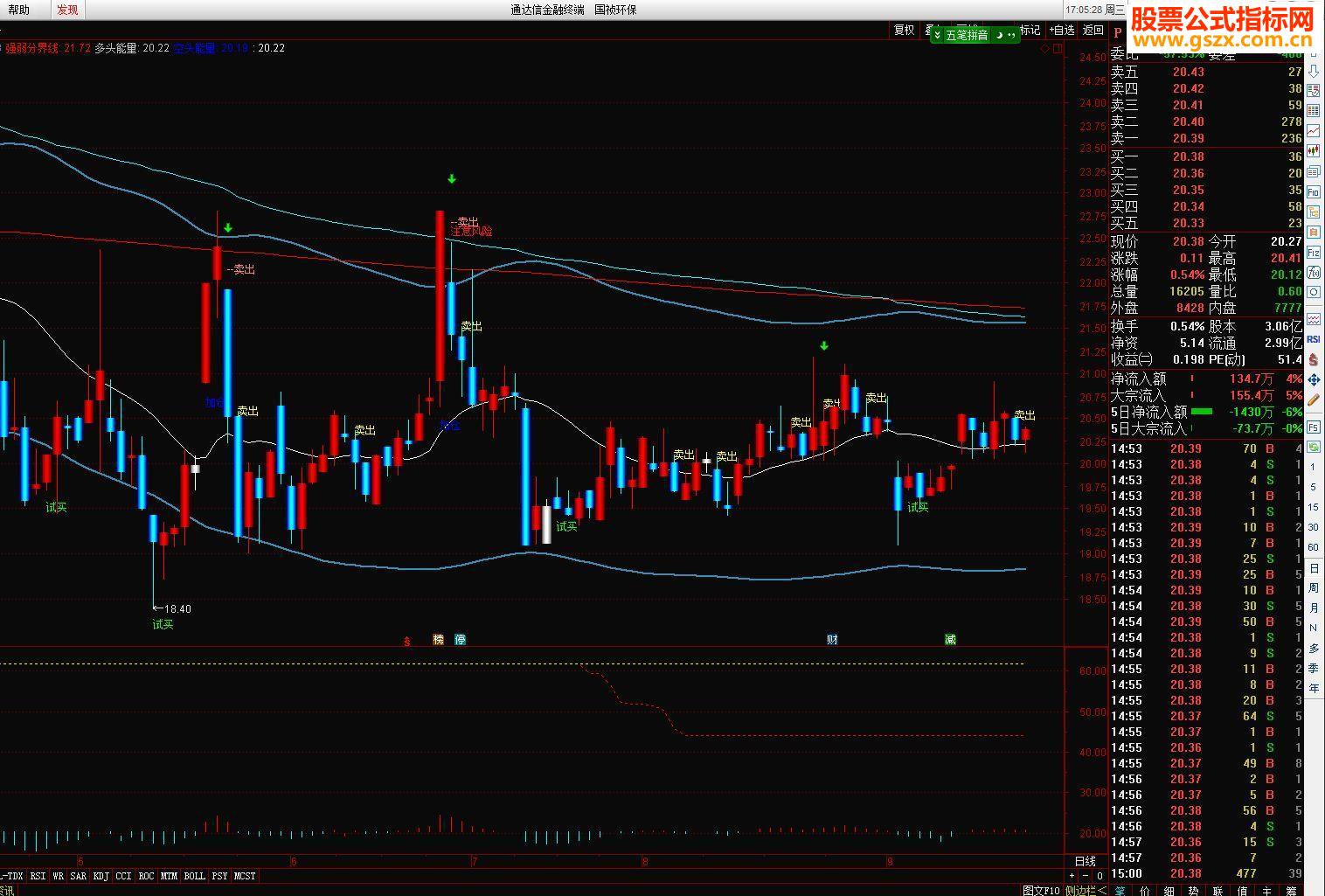Click the 停 marker icon on the chart

461,640
